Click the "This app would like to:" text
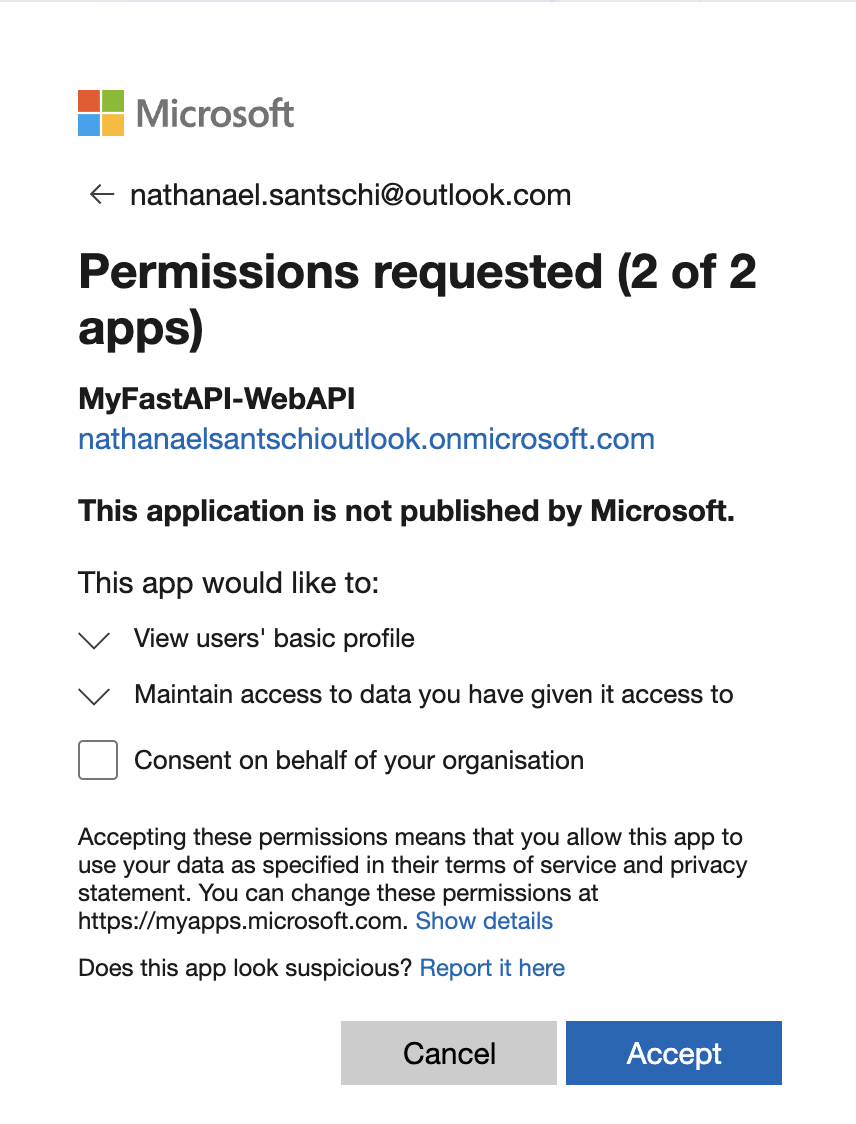This screenshot has height=1124, width=856. click(x=229, y=582)
